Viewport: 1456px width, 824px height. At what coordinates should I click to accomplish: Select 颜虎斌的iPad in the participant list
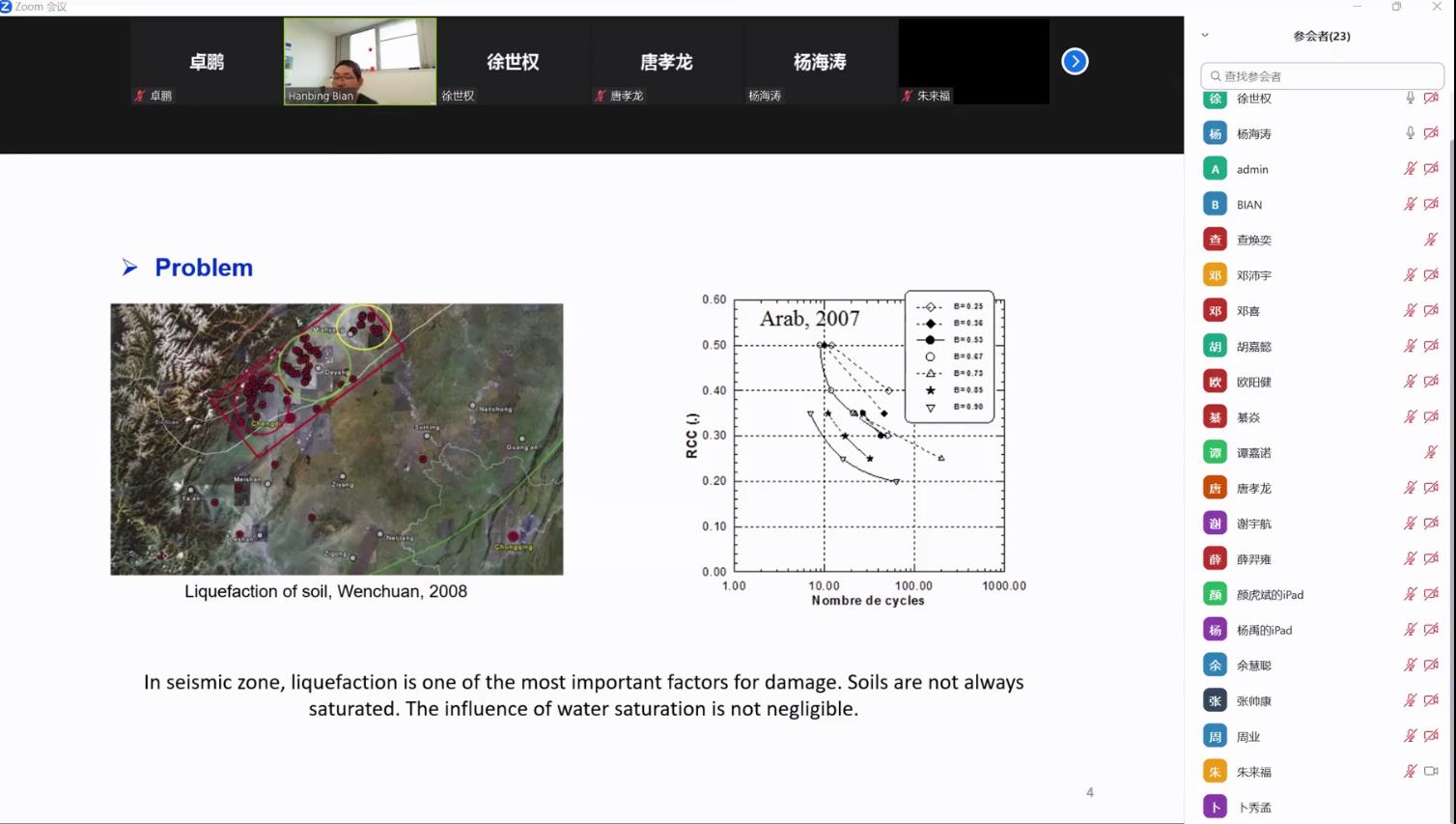click(x=1270, y=594)
